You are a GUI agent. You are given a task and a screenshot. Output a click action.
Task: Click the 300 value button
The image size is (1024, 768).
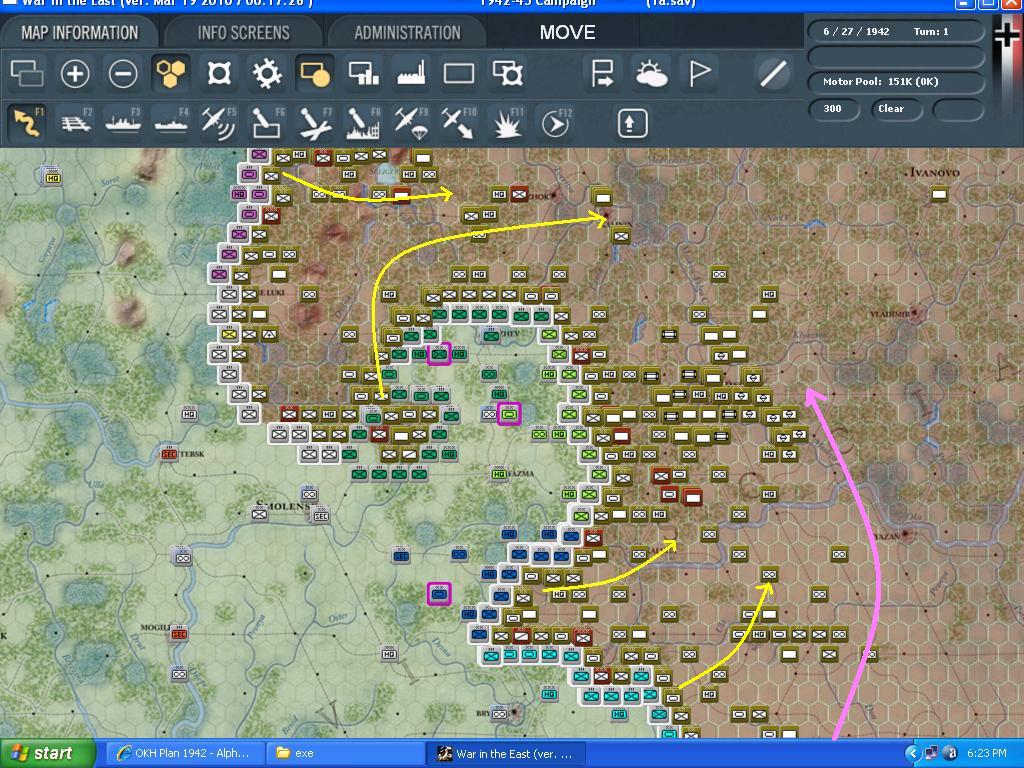pyautogui.click(x=833, y=109)
